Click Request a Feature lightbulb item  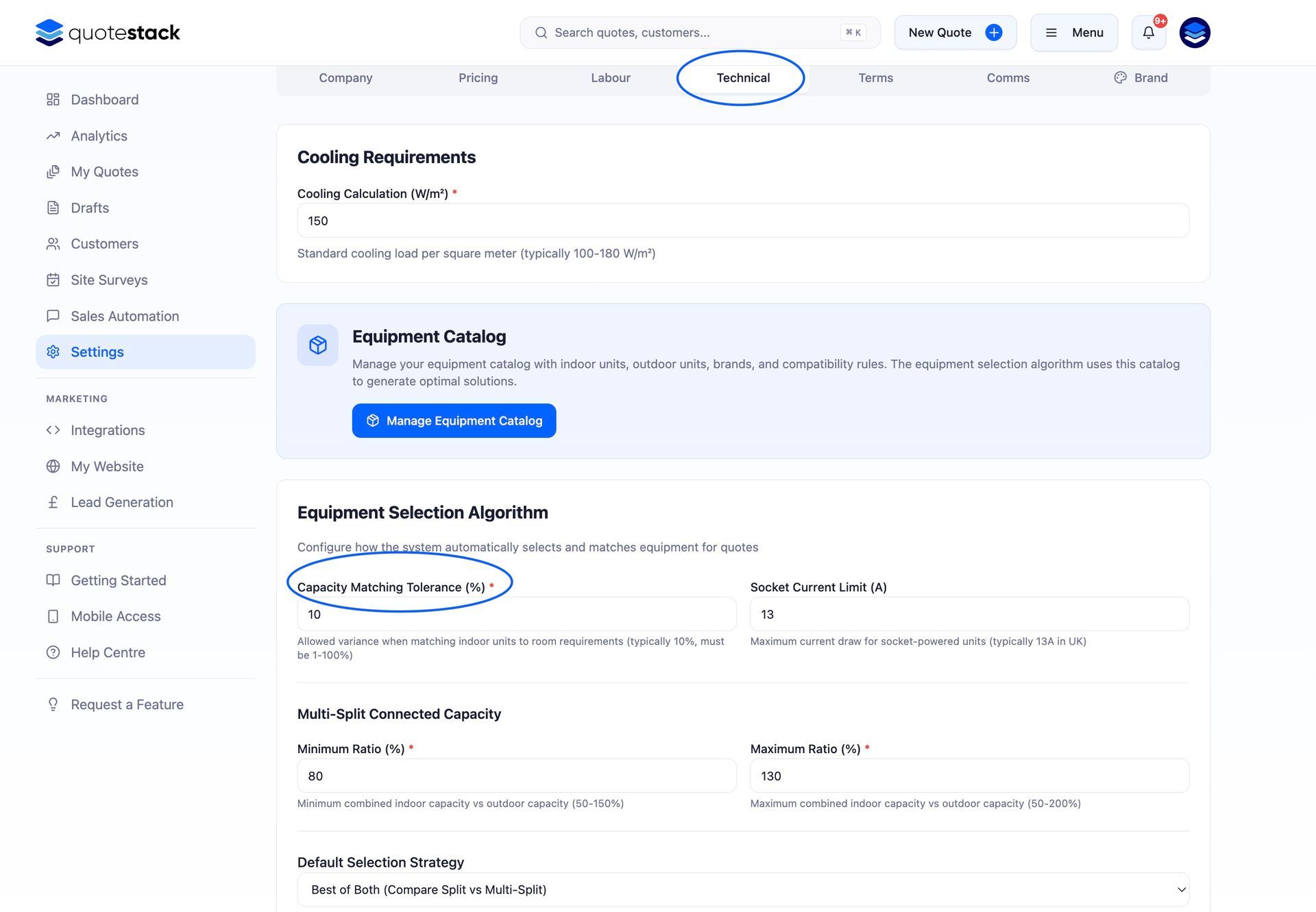pyautogui.click(x=127, y=704)
